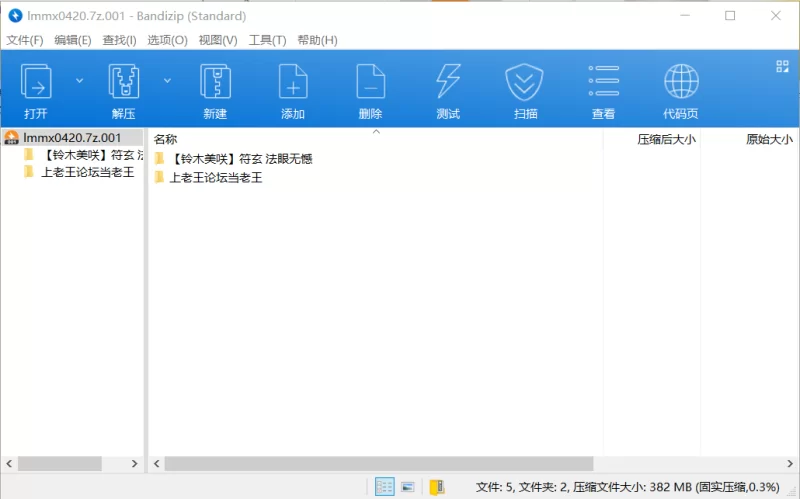Viewport: 800px width, 499px height.
Task: Click the 新建 (New archive) icon
Action: point(215,82)
